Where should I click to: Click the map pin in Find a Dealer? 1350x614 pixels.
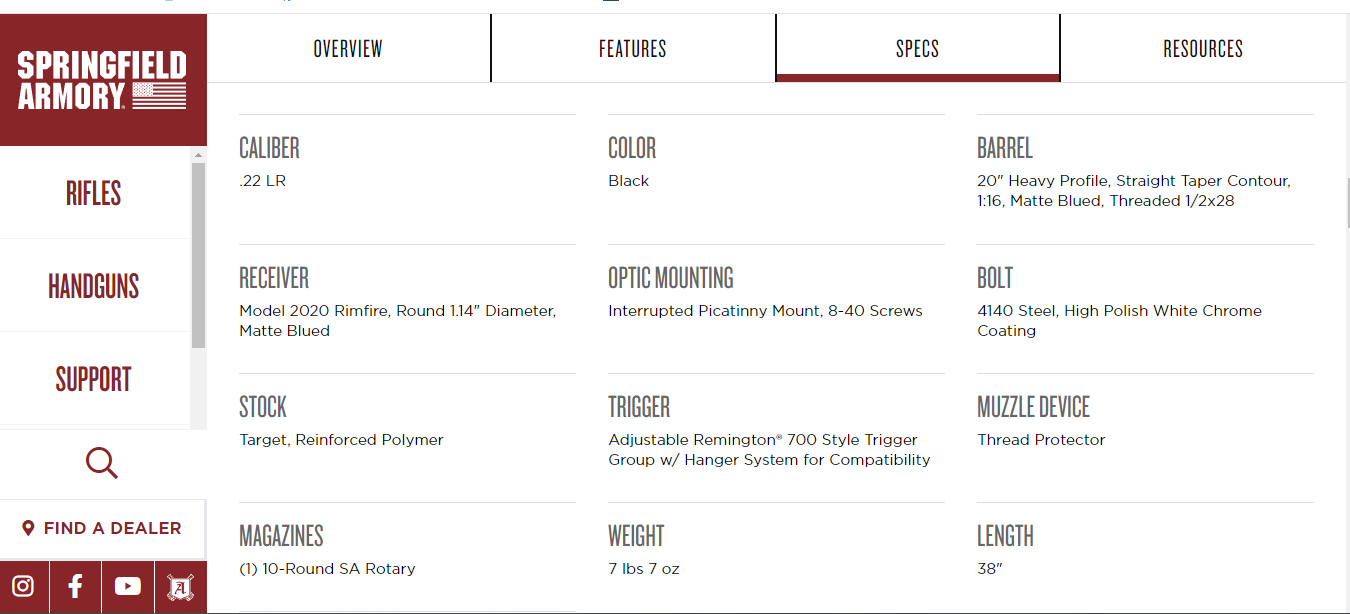pos(28,528)
